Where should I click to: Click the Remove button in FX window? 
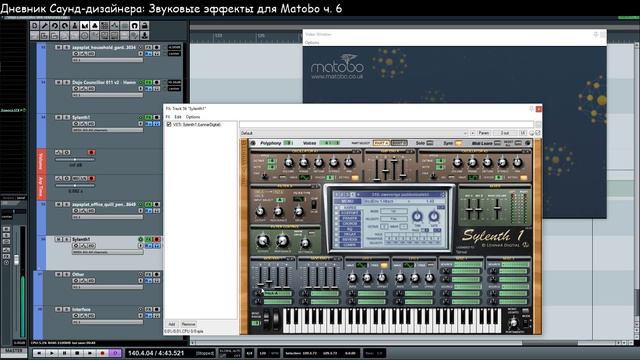[188, 324]
